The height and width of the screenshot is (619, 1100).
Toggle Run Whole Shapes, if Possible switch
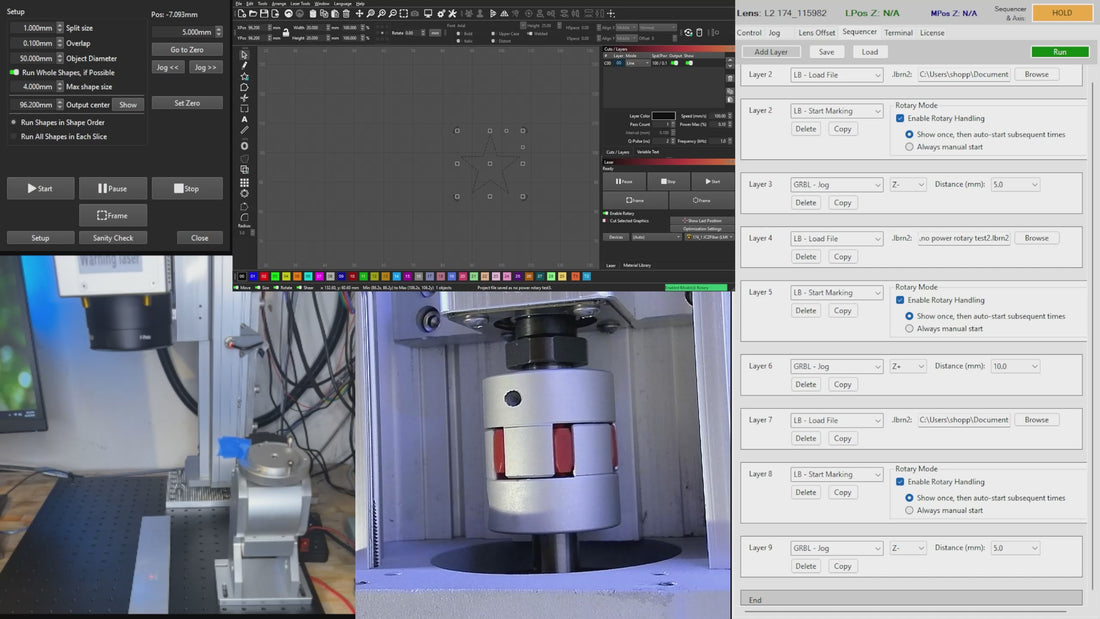15,73
